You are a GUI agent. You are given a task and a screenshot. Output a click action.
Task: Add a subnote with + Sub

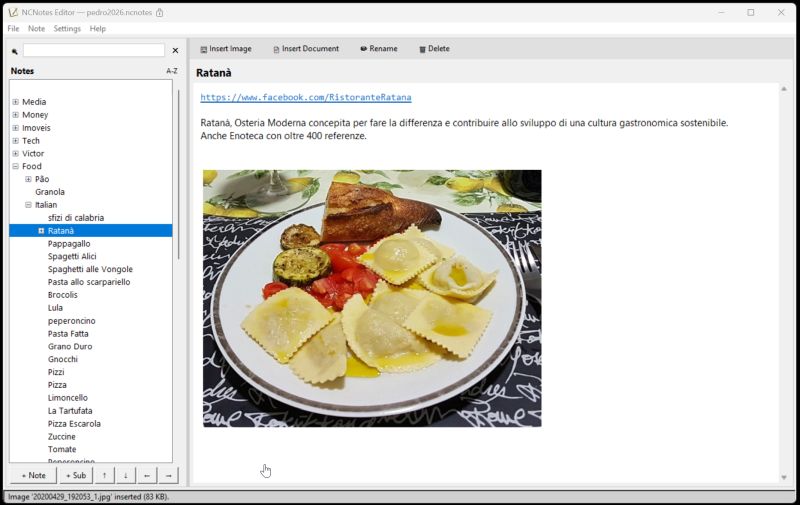[76, 475]
